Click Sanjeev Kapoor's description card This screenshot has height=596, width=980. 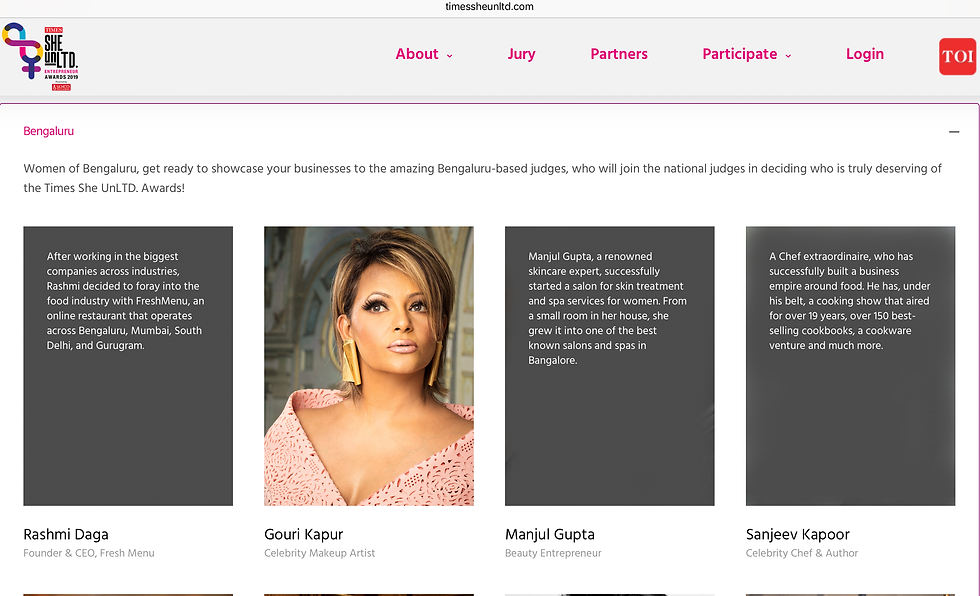(x=850, y=366)
